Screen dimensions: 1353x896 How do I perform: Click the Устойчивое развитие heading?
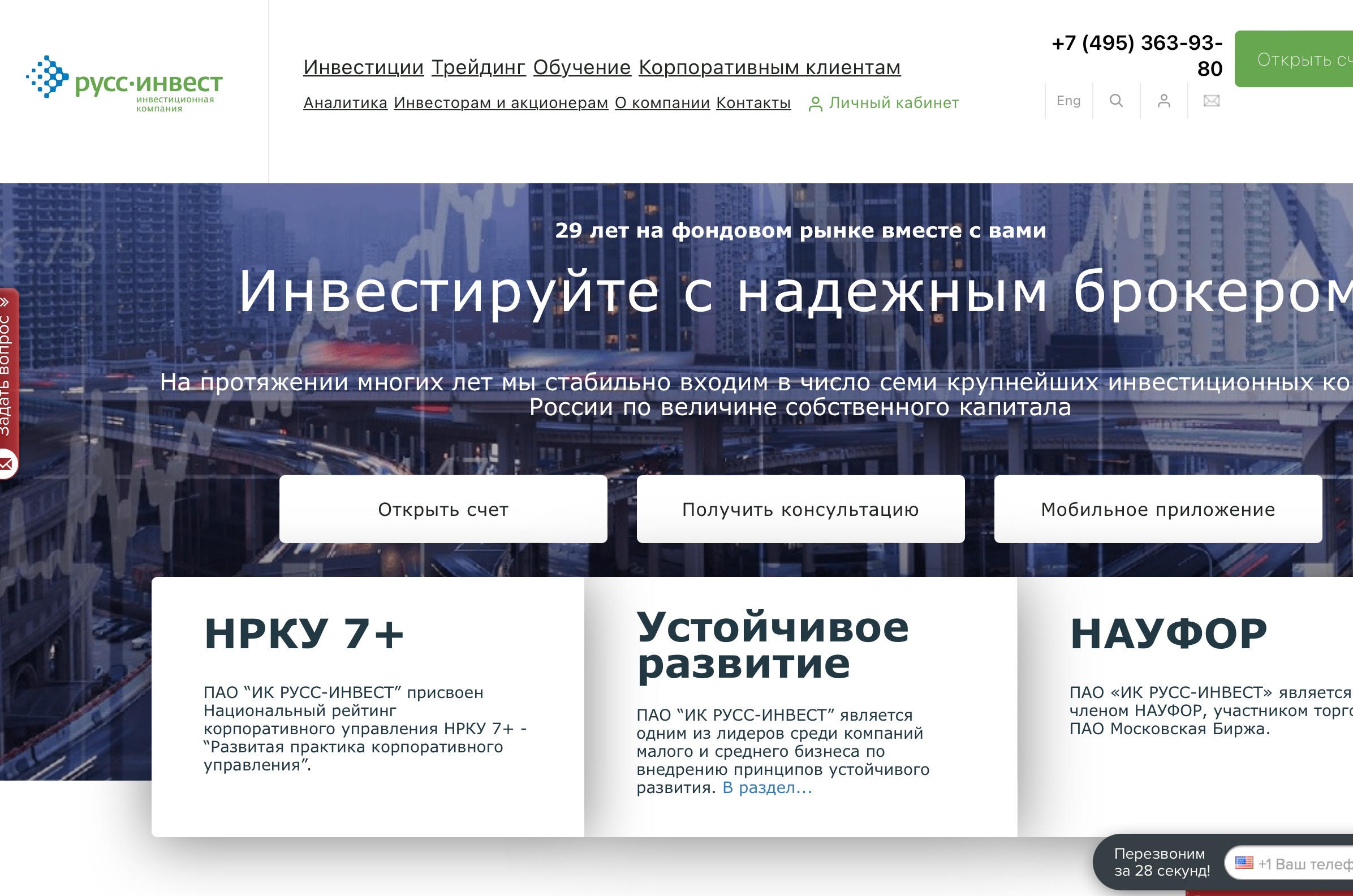pyautogui.click(x=773, y=645)
